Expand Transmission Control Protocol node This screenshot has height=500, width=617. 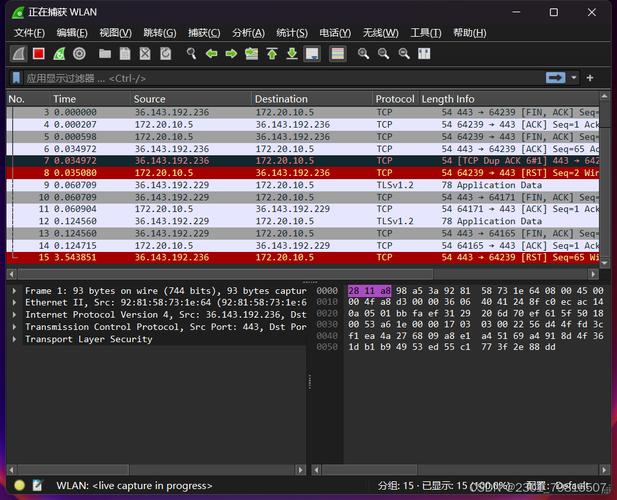pos(15,327)
